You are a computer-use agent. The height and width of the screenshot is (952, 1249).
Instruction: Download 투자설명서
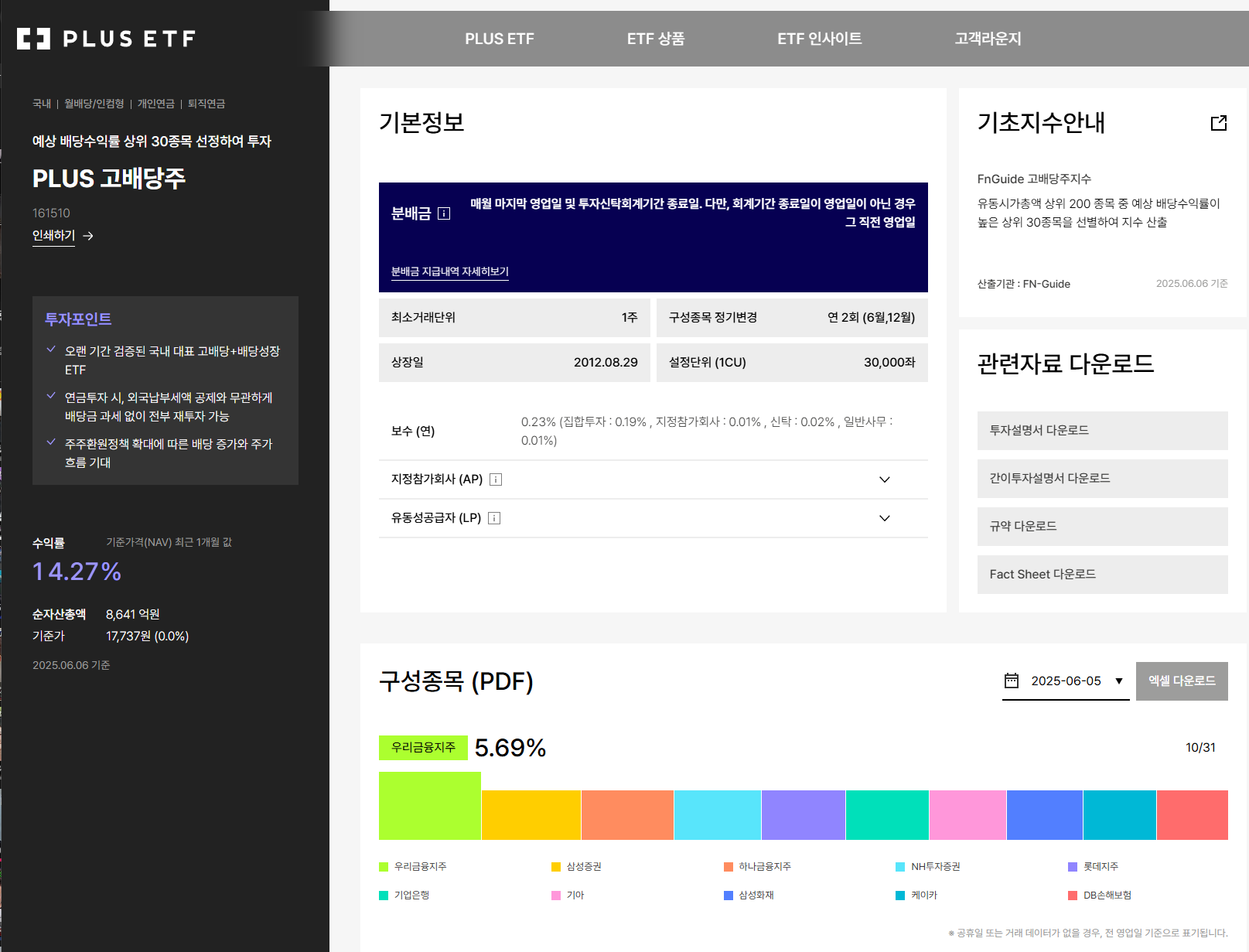[1103, 431]
